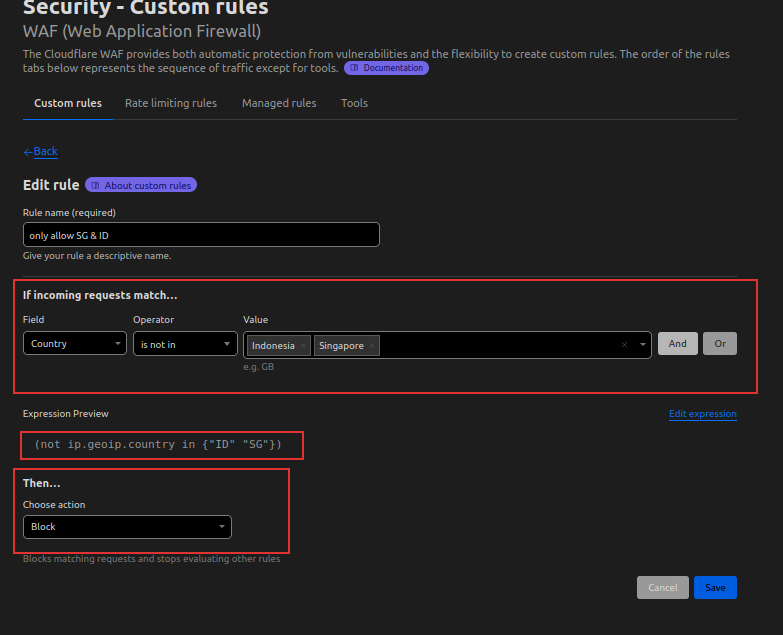Cancel editing the rule

662,588
